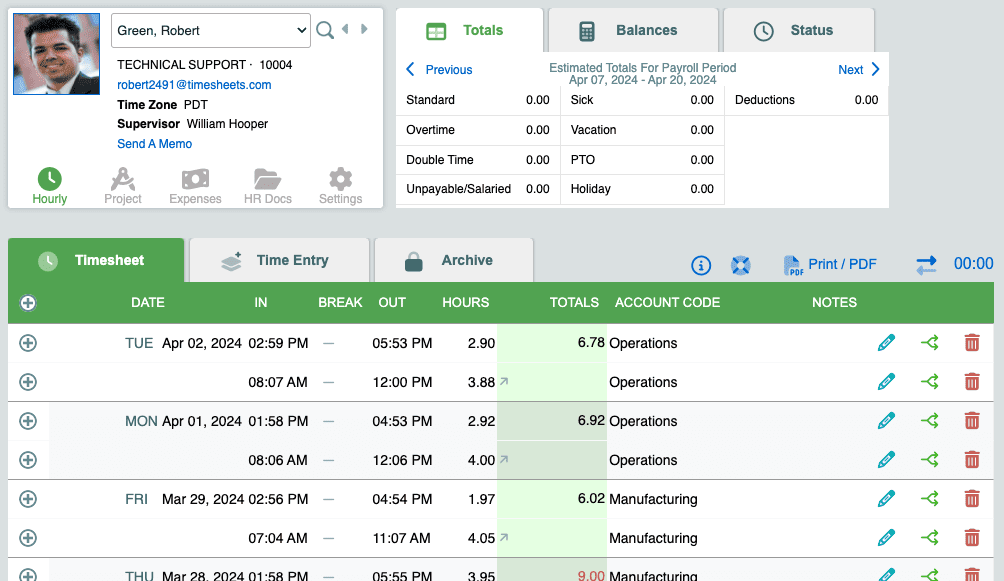The image size is (1004, 581).
Task: Open Print / PDF for the timesheet
Action: (x=830, y=265)
